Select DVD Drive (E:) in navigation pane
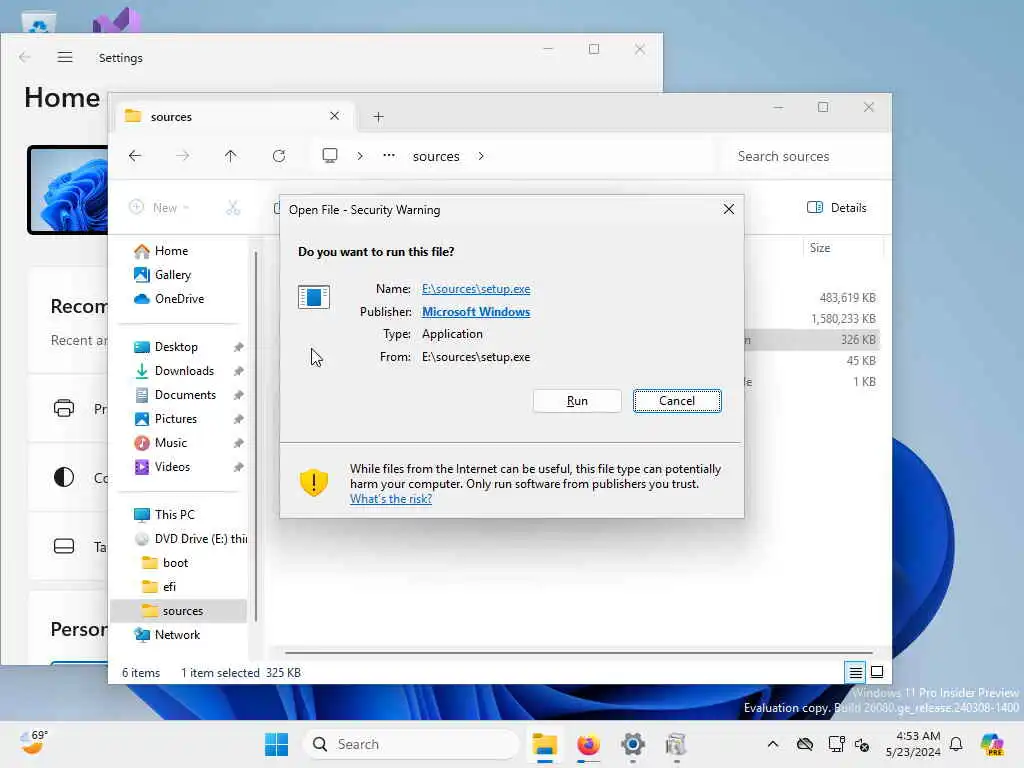Screen dimensions: 1024x768 coord(189,539)
